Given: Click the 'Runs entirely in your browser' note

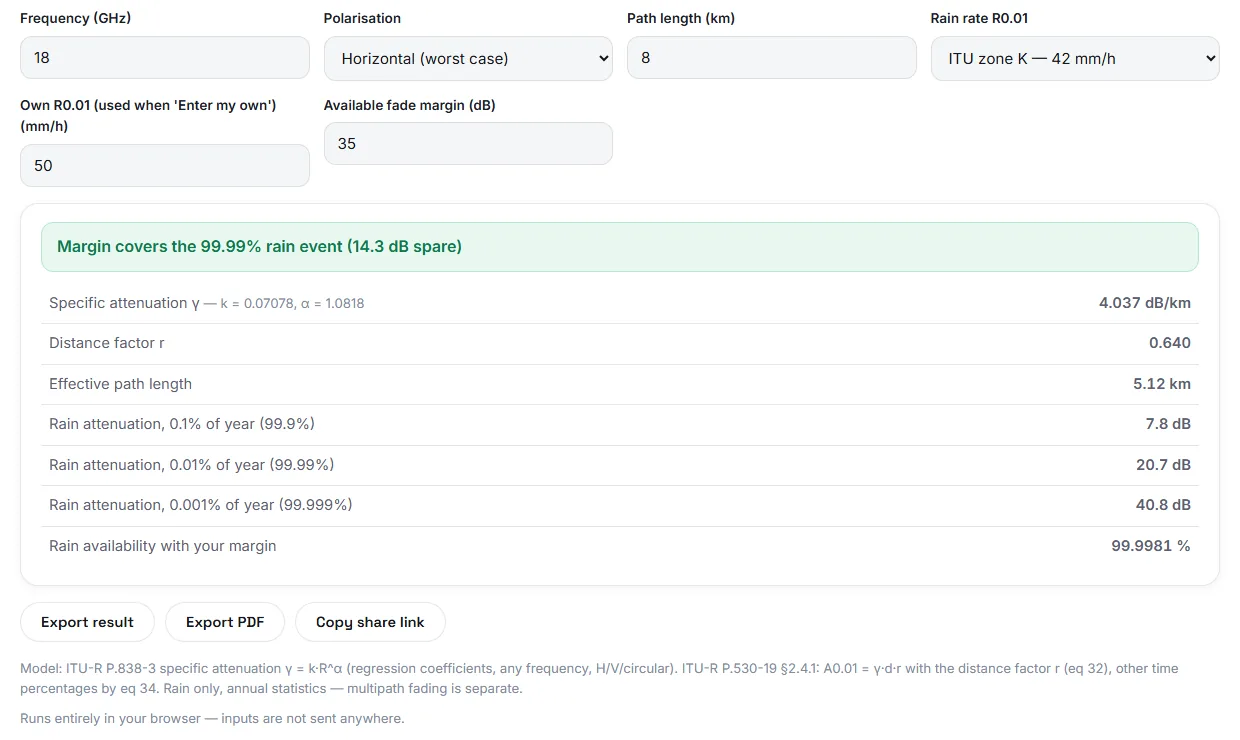Looking at the screenshot, I should pos(212,718).
